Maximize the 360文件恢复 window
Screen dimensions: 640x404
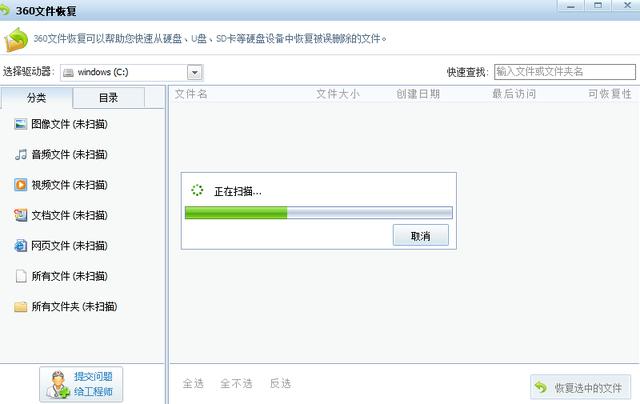tap(598, 6)
